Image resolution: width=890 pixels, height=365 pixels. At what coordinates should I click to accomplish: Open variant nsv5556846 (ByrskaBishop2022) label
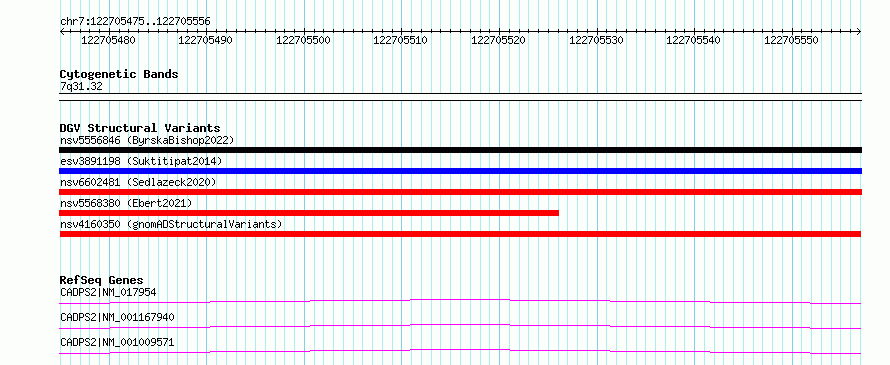coord(147,140)
